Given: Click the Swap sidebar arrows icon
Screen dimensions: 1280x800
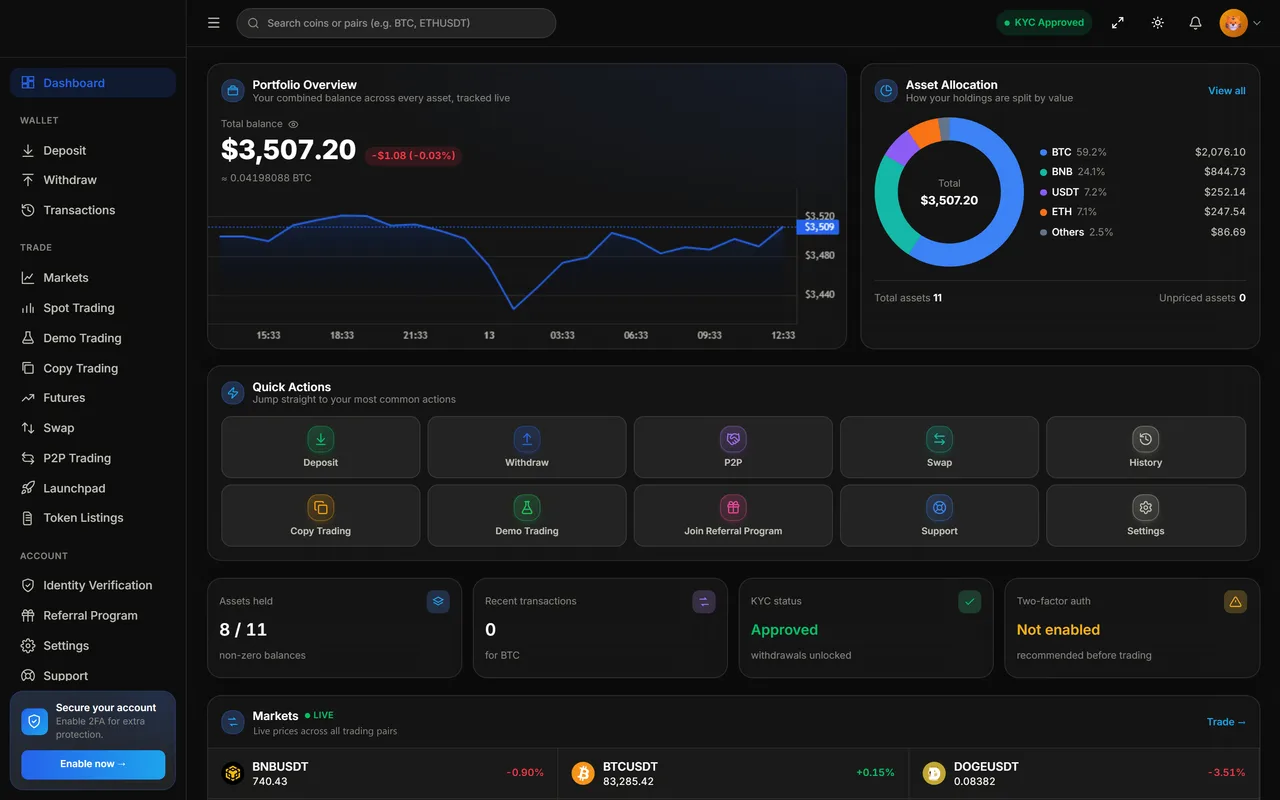Looking at the screenshot, I should (x=28, y=428).
